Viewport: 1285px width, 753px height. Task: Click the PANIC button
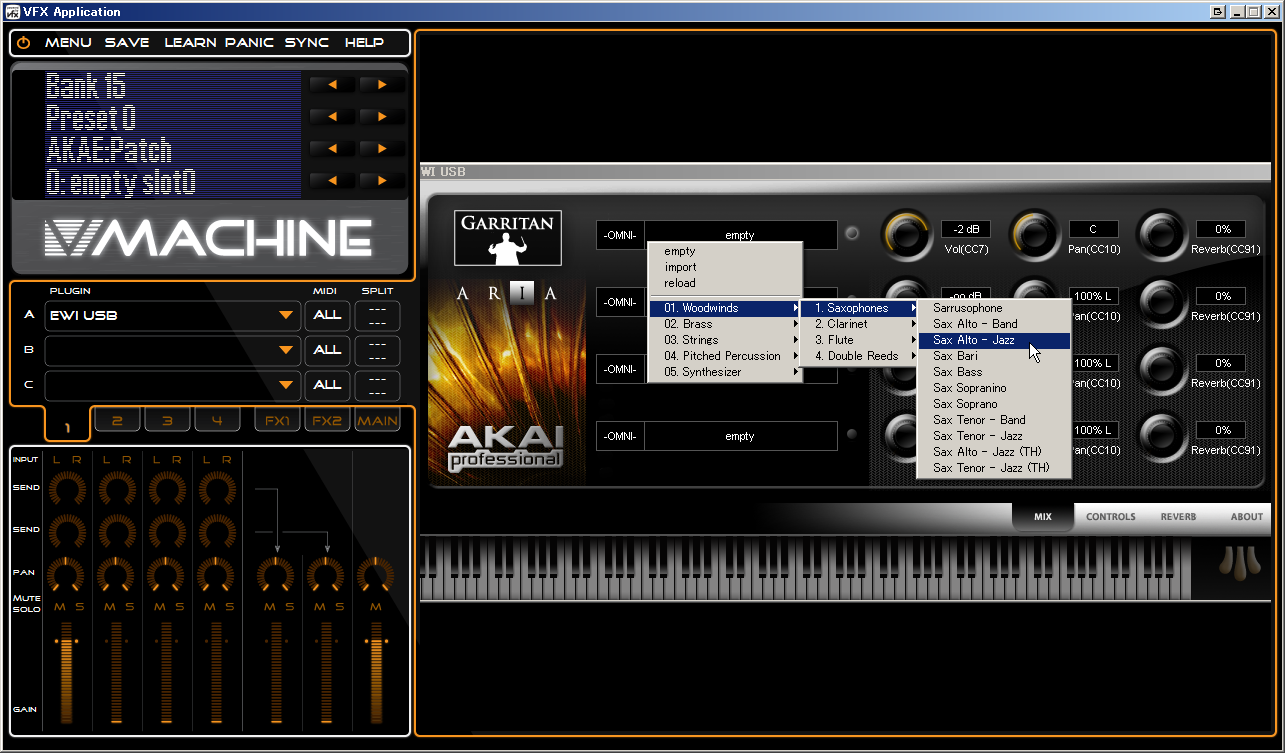249,43
